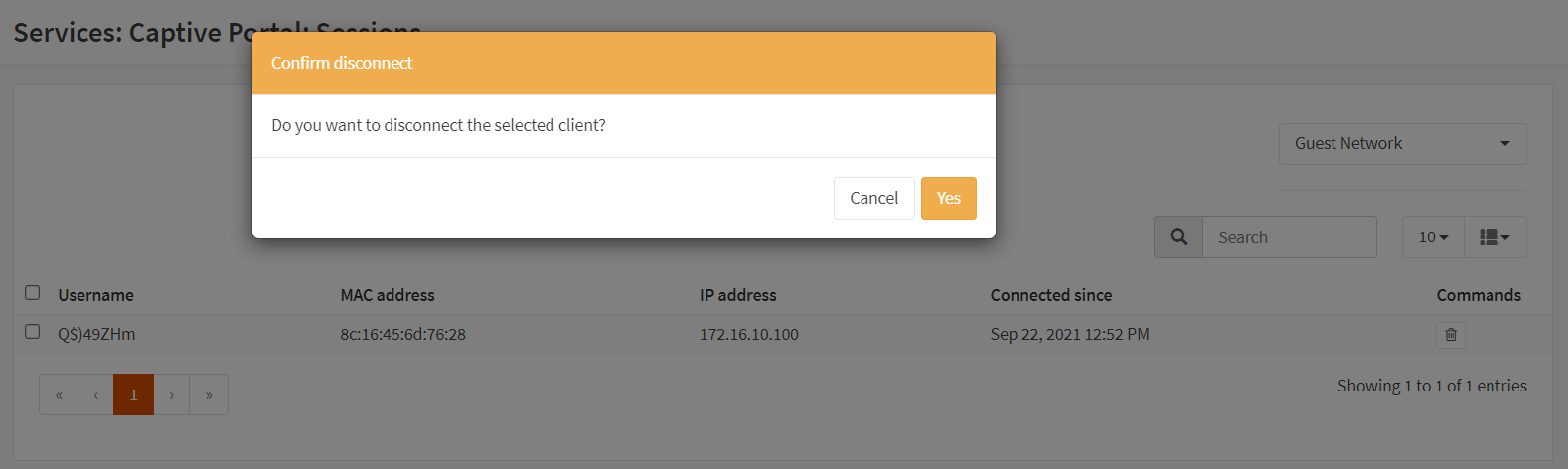Click page 1 in pagination
Screen dimensions: 1568x469
(133, 394)
